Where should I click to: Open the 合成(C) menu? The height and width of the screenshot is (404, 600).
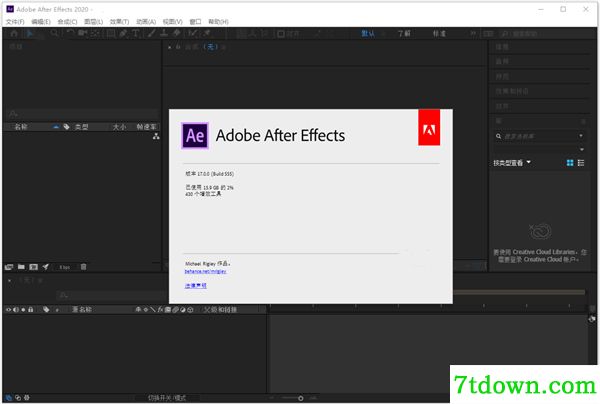pos(67,22)
